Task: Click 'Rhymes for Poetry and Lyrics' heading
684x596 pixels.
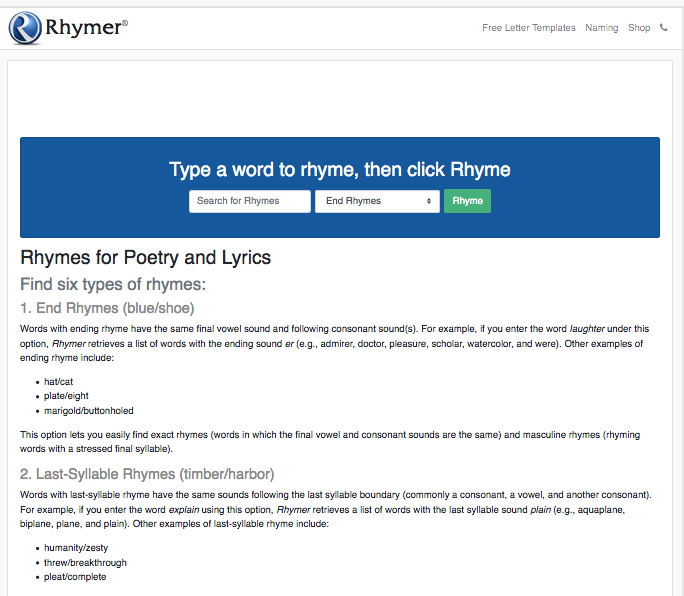Action: (x=145, y=257)
